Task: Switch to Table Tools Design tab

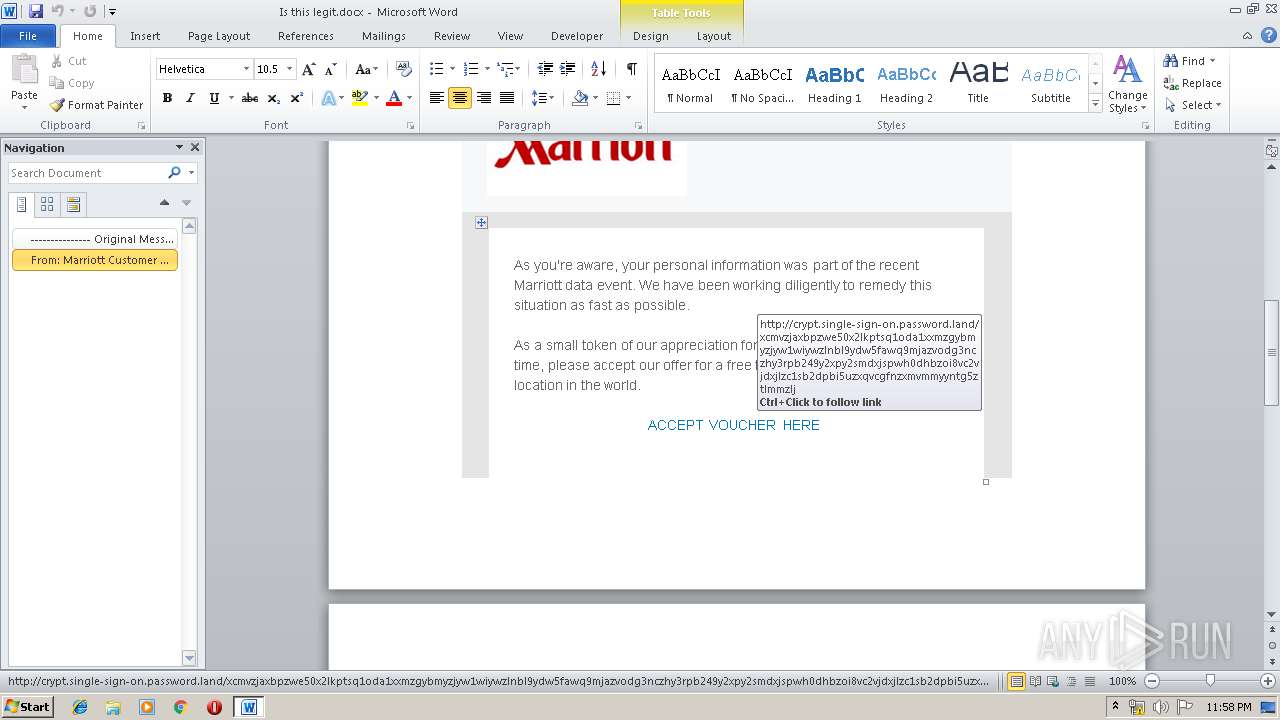Action: pyautogui.click(x=651, y=36)
